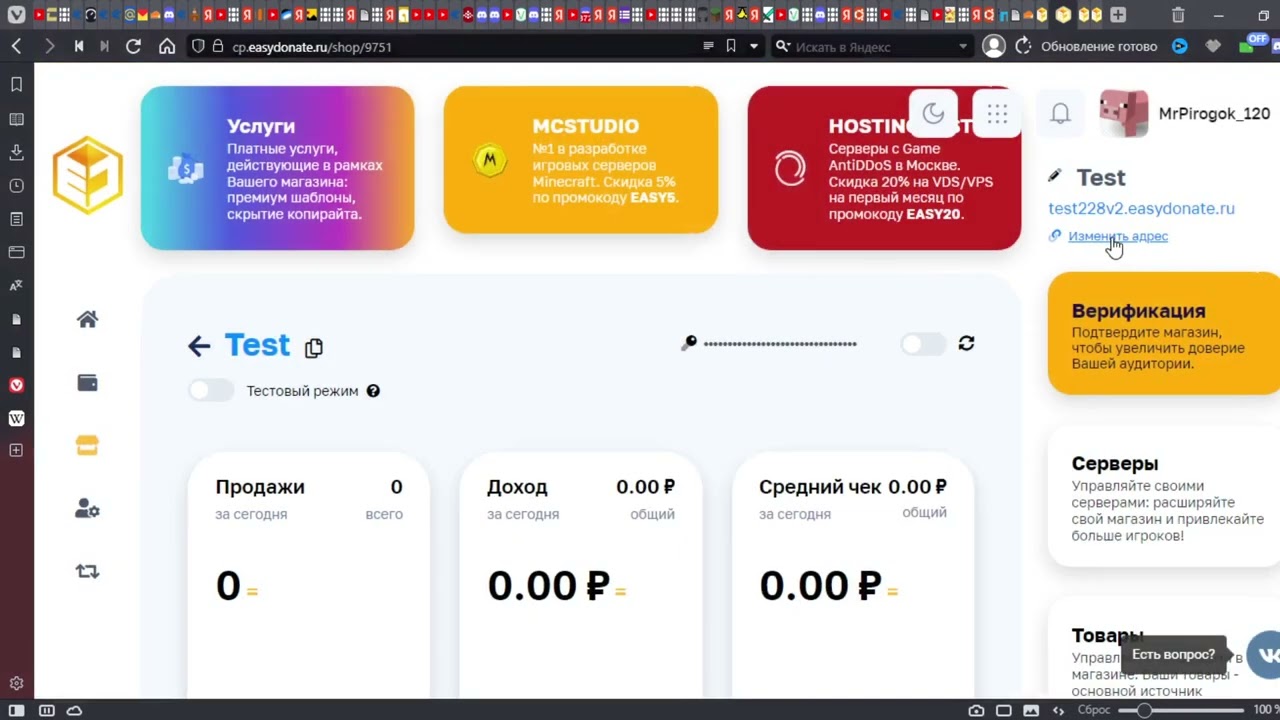Add a web panel with plus icon

point(16,451)
